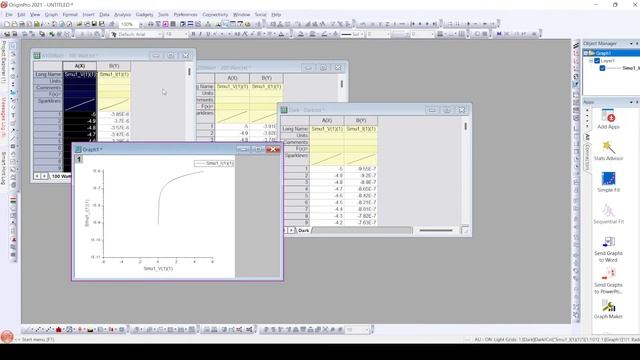Open the zoom 100% dropdown
640x360 pixels.
click(x=141, y=24)
